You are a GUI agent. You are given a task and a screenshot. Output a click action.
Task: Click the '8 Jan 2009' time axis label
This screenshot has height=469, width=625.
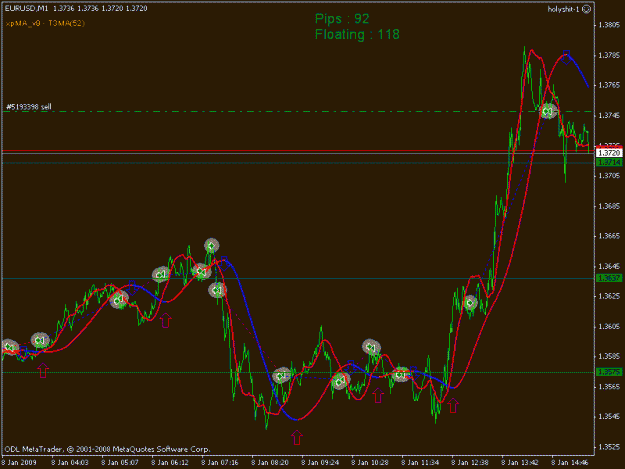19,463
